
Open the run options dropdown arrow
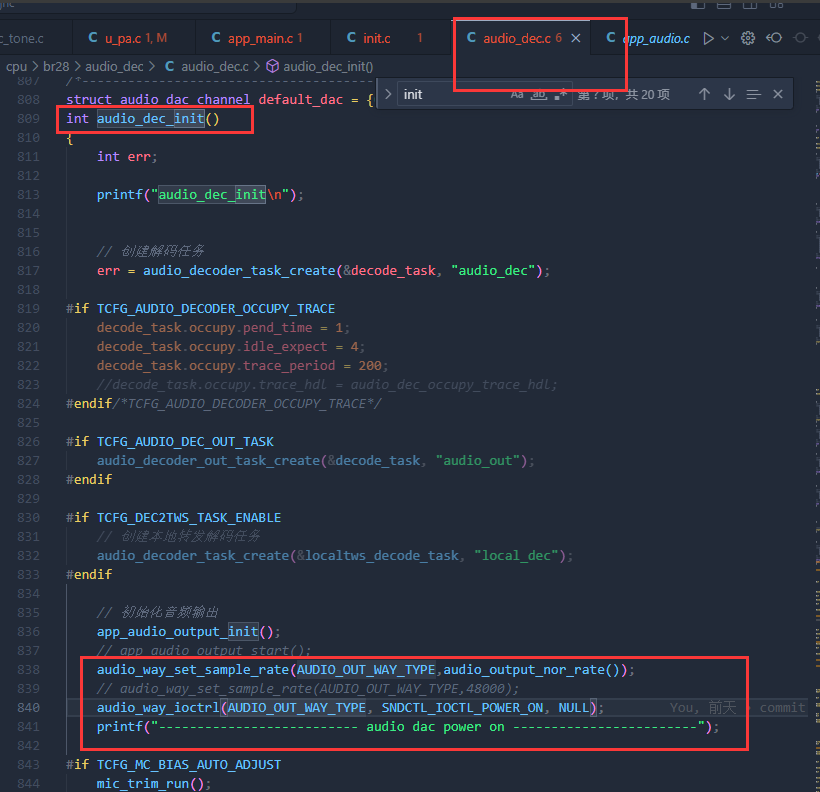click(725, 38)
